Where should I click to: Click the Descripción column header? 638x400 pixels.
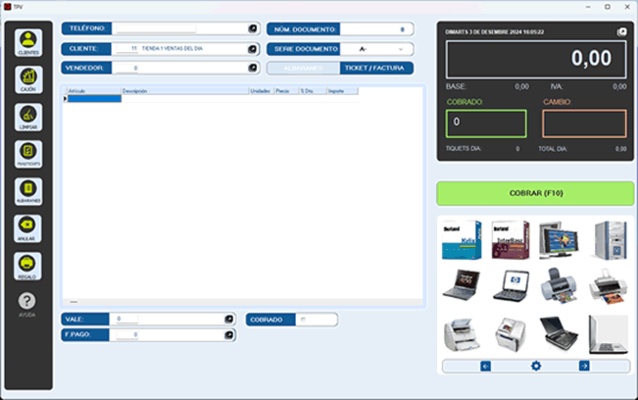tap(185, 91)
